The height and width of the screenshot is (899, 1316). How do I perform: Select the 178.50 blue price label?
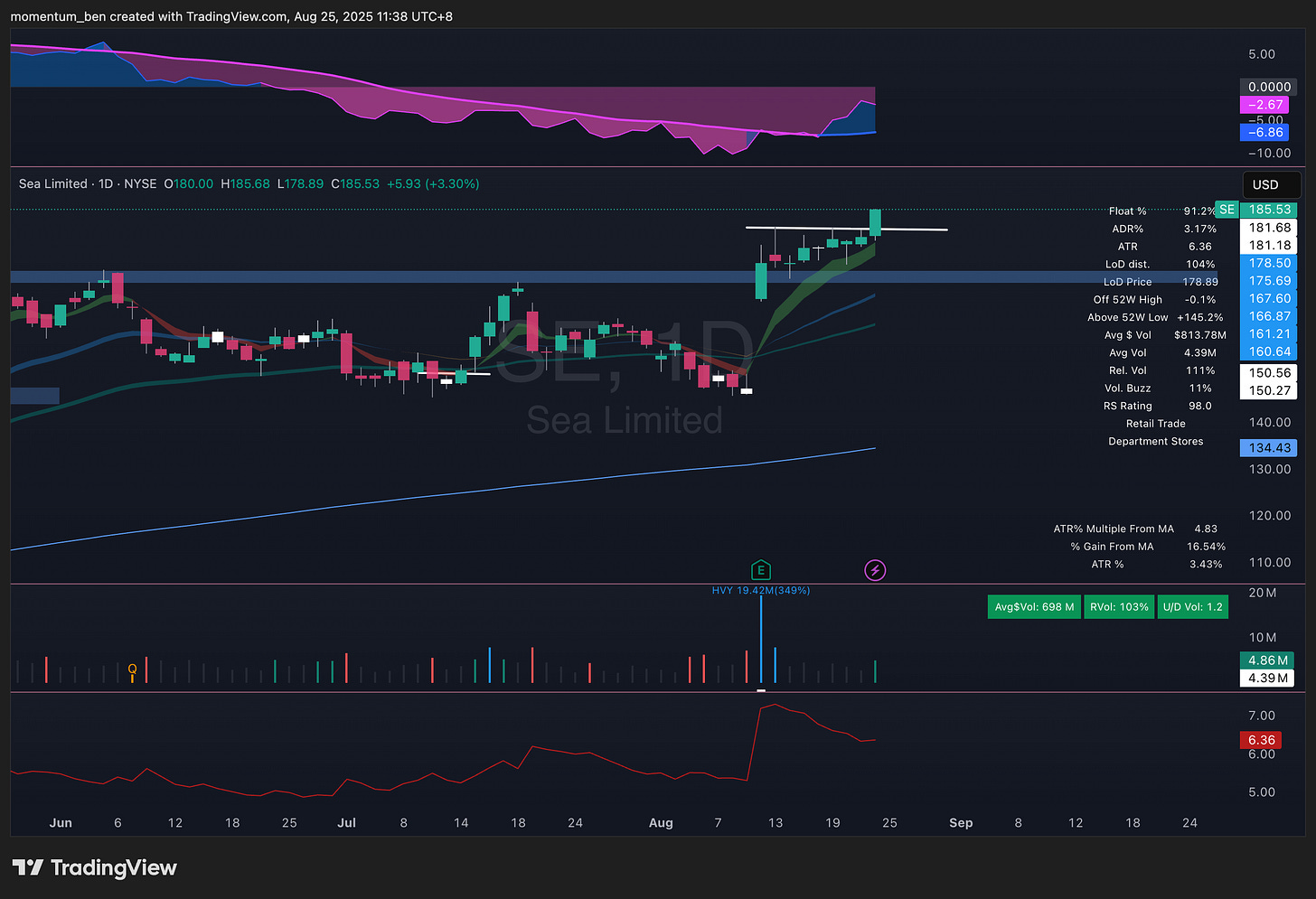(1269, 263)
